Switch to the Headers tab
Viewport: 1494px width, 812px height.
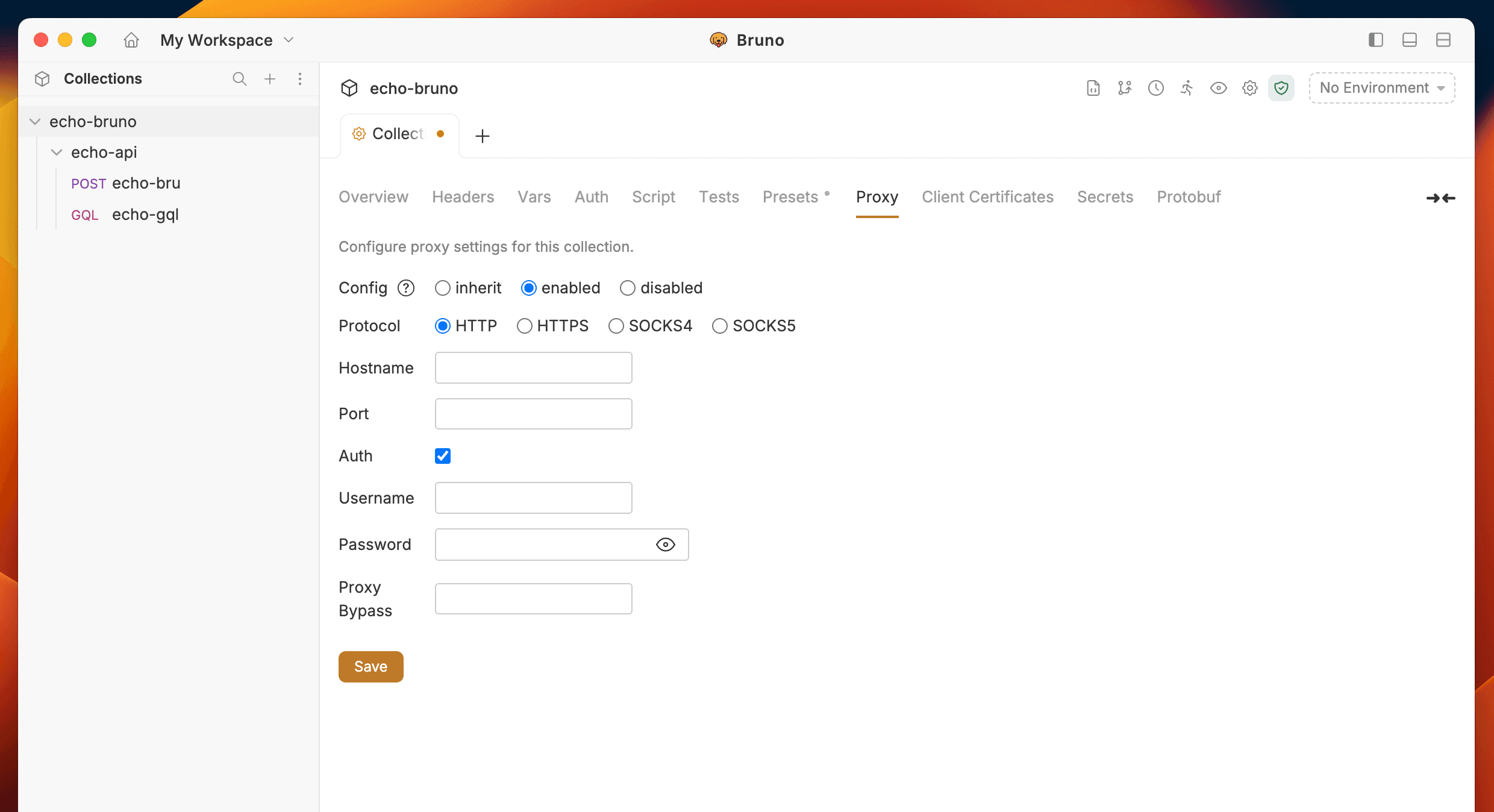(463, 197)
